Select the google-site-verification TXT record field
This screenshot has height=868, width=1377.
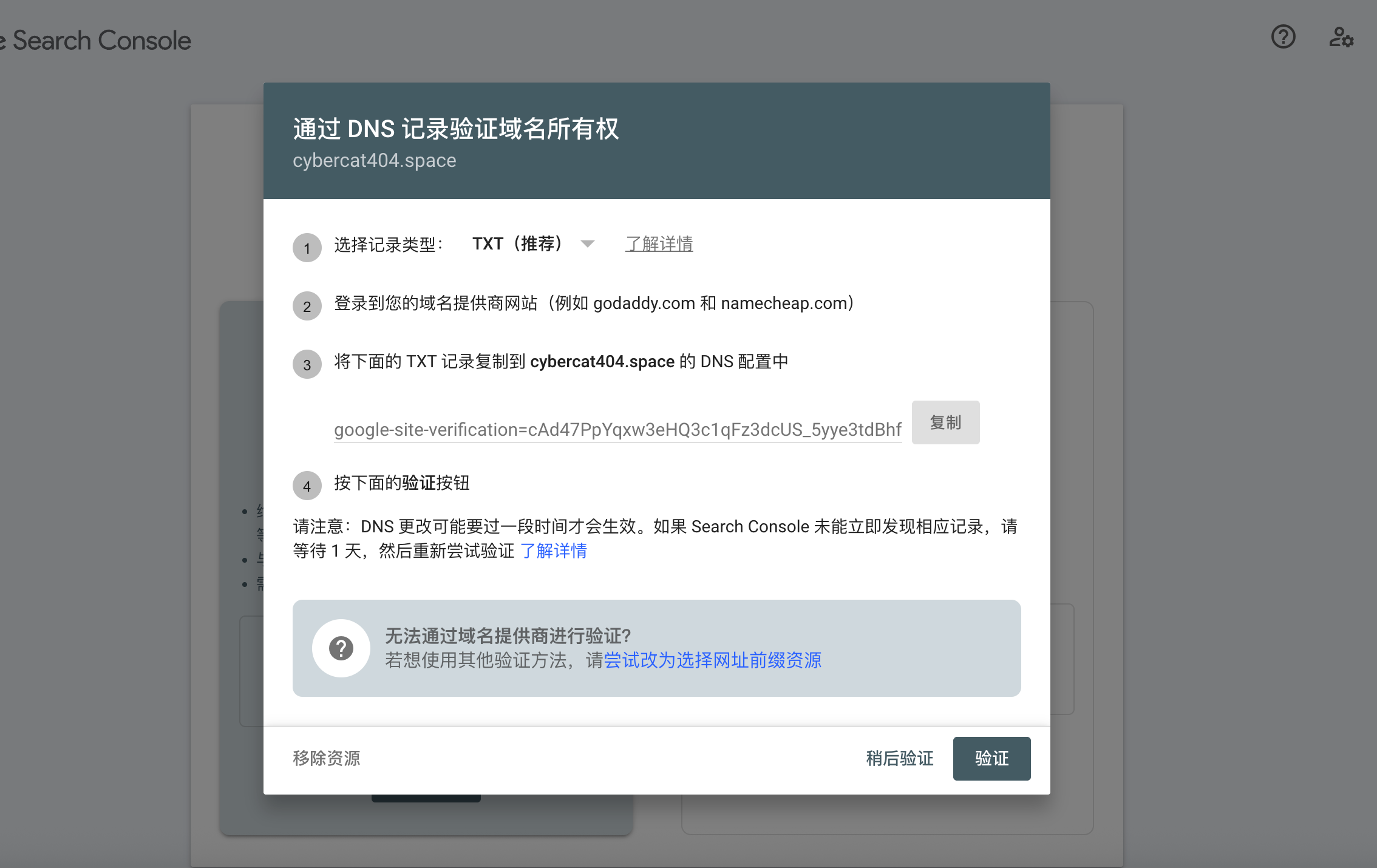[x=617, y=430]
